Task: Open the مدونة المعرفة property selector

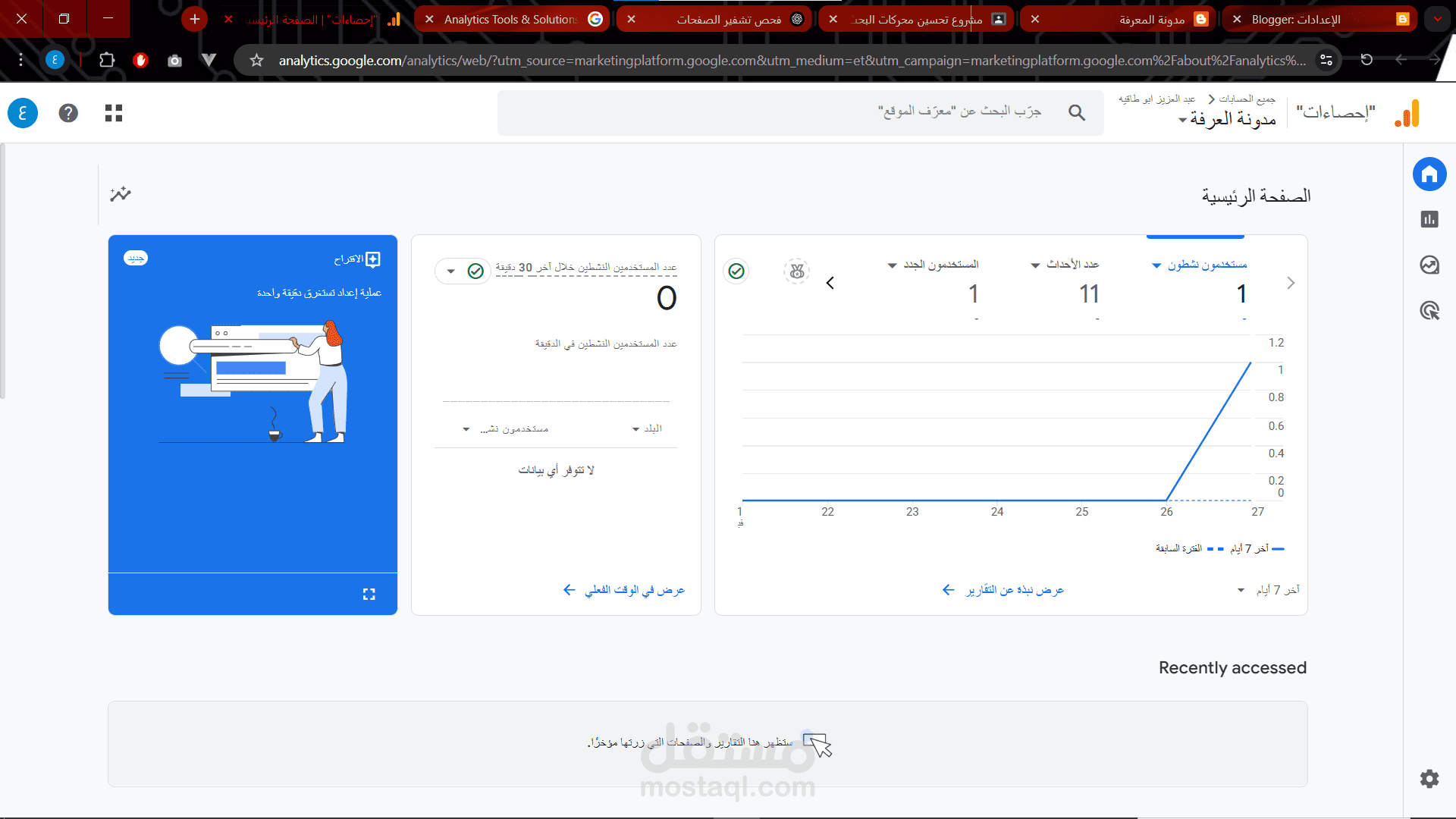Action: (x=1227, y=119)
